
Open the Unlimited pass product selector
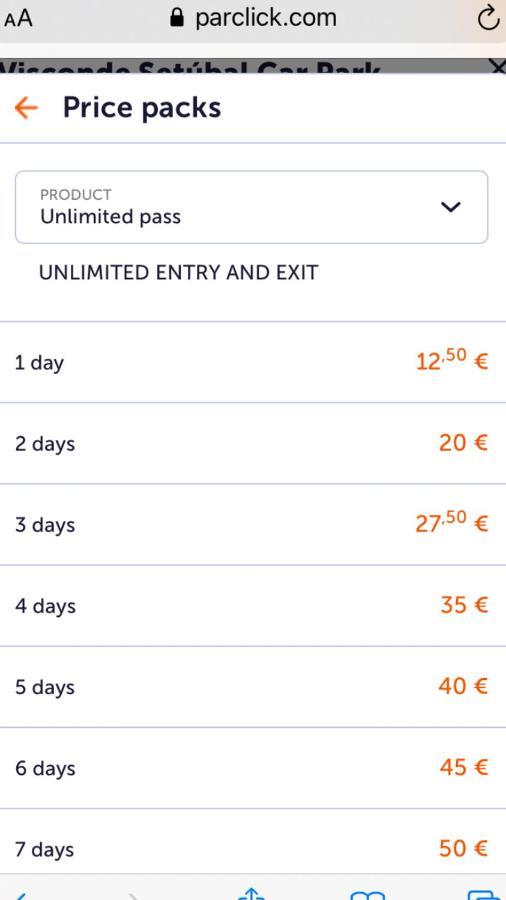pos(251,207)
